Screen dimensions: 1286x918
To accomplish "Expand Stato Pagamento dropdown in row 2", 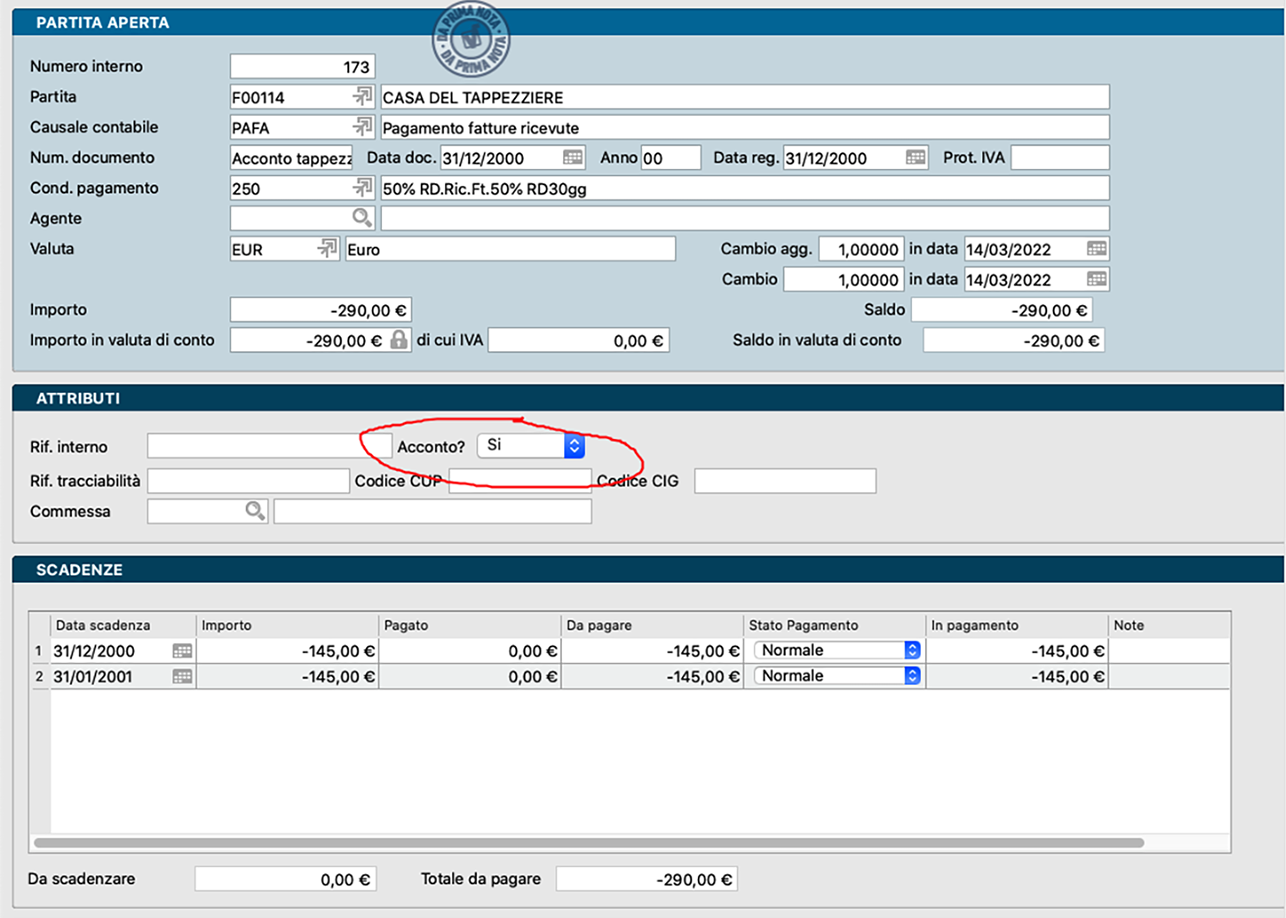I will [x=911, y=676].
